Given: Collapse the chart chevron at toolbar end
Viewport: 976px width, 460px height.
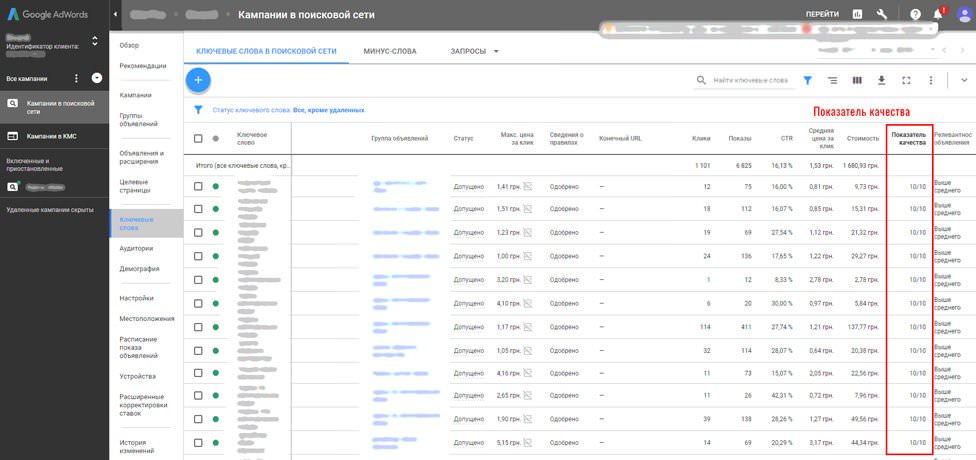Looking at the screenshot, I should (964, 80).
